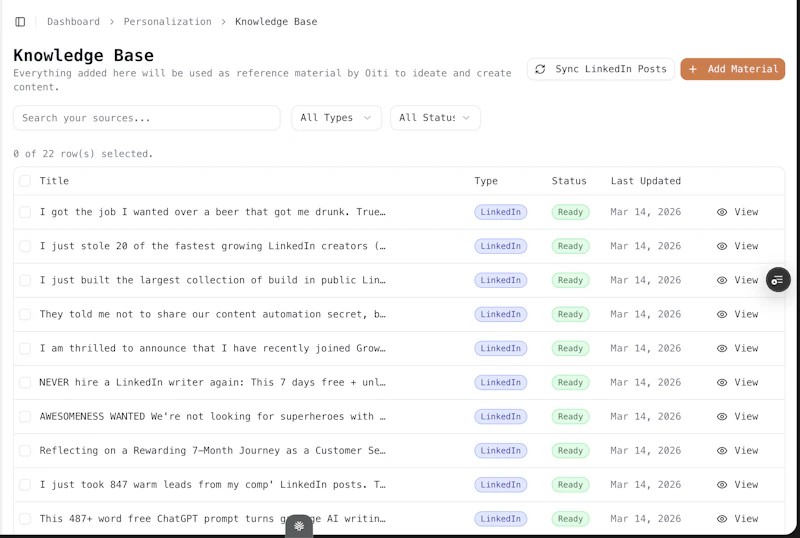View the 'I just stole 20' entry
Screen dimensions: 800x538
pos(737,246)
